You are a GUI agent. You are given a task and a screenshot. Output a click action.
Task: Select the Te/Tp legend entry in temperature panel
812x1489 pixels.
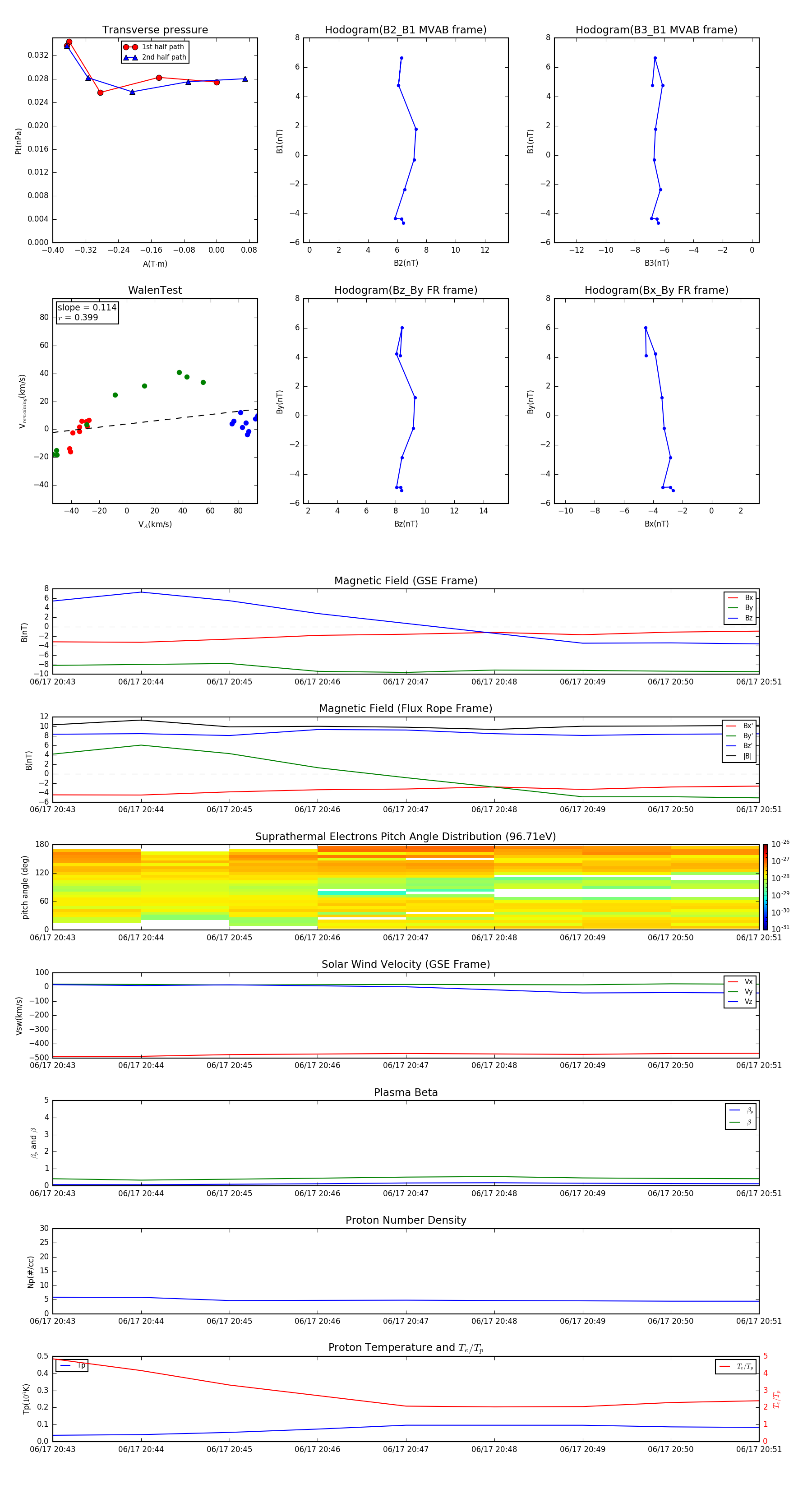pyautogui.click(x=736, y=1366)
